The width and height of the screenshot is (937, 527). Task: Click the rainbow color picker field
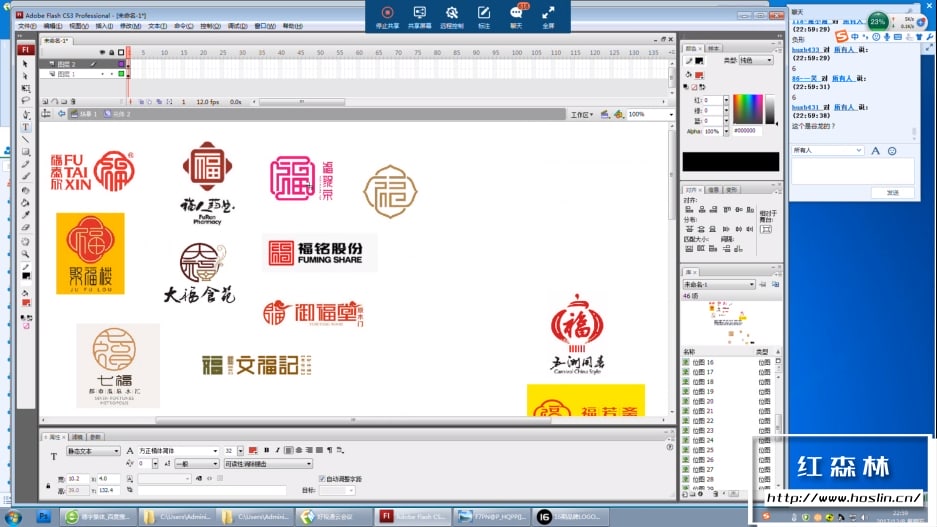tap(748, 109)
